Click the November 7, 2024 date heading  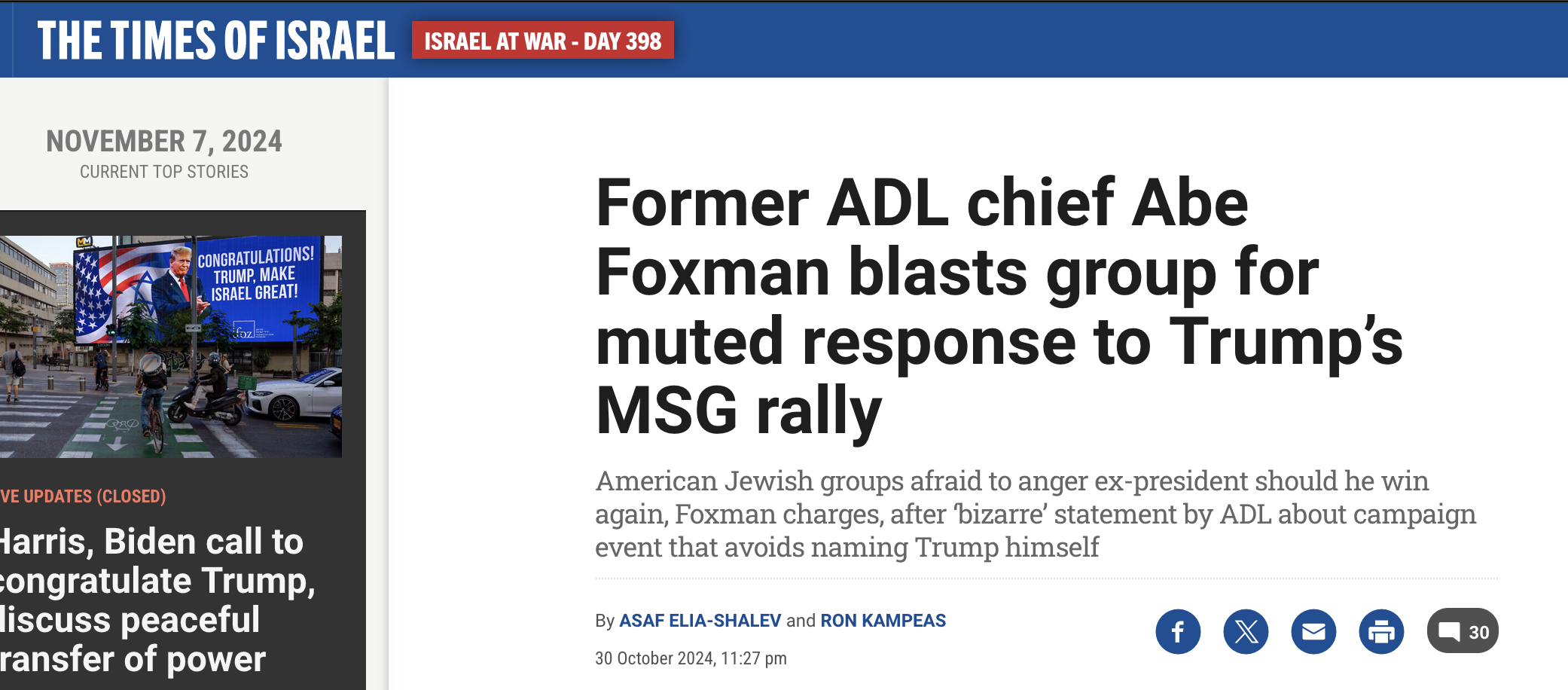(164, 141)
